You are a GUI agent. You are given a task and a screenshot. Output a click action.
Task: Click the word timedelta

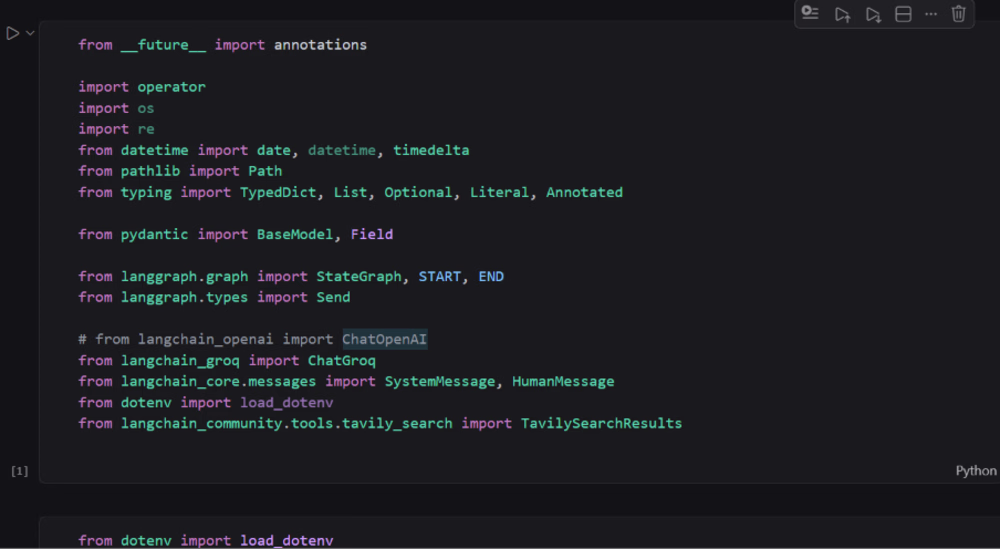(x=431, y=150)
